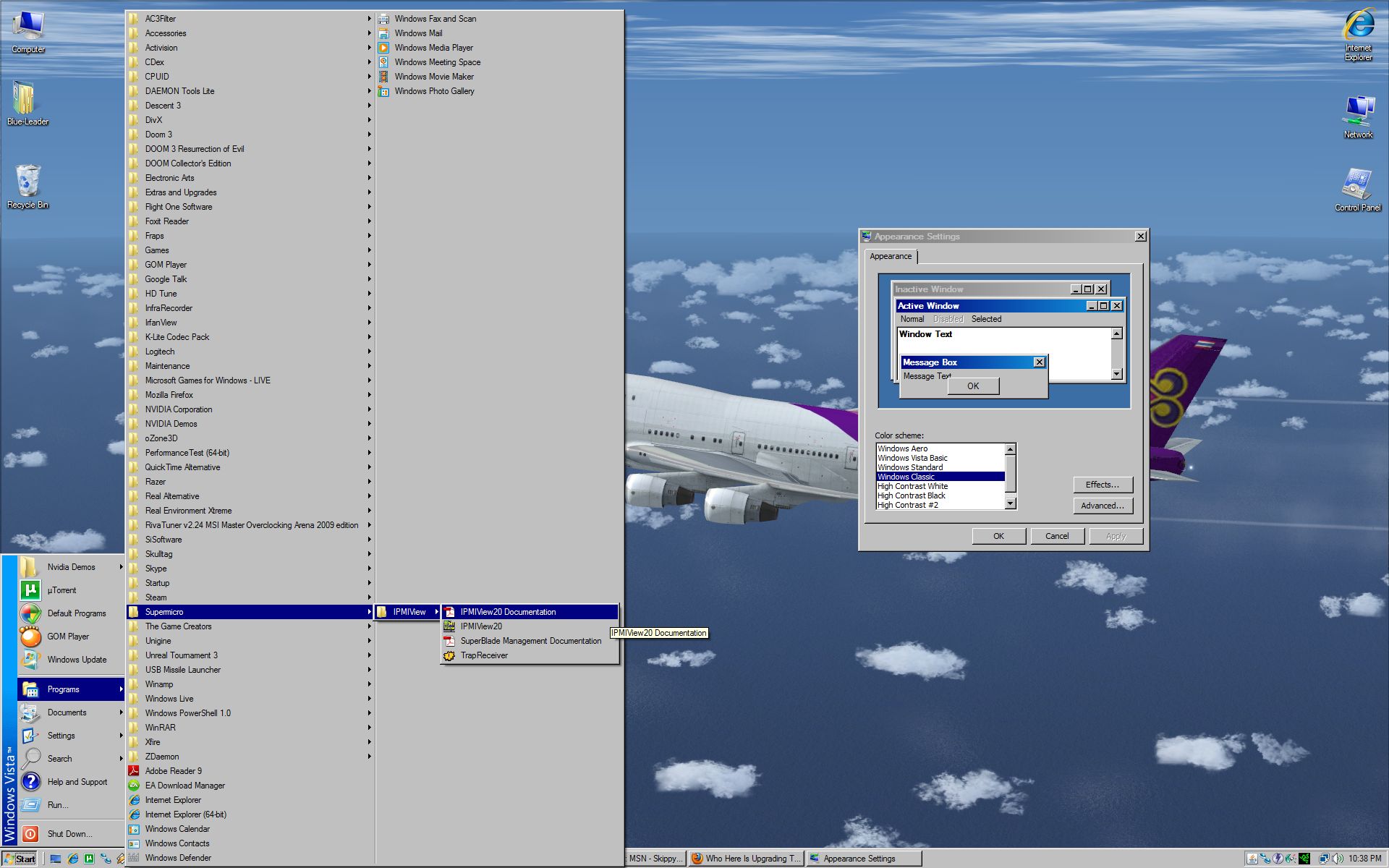Click the Appearance tab

[890, 256]
